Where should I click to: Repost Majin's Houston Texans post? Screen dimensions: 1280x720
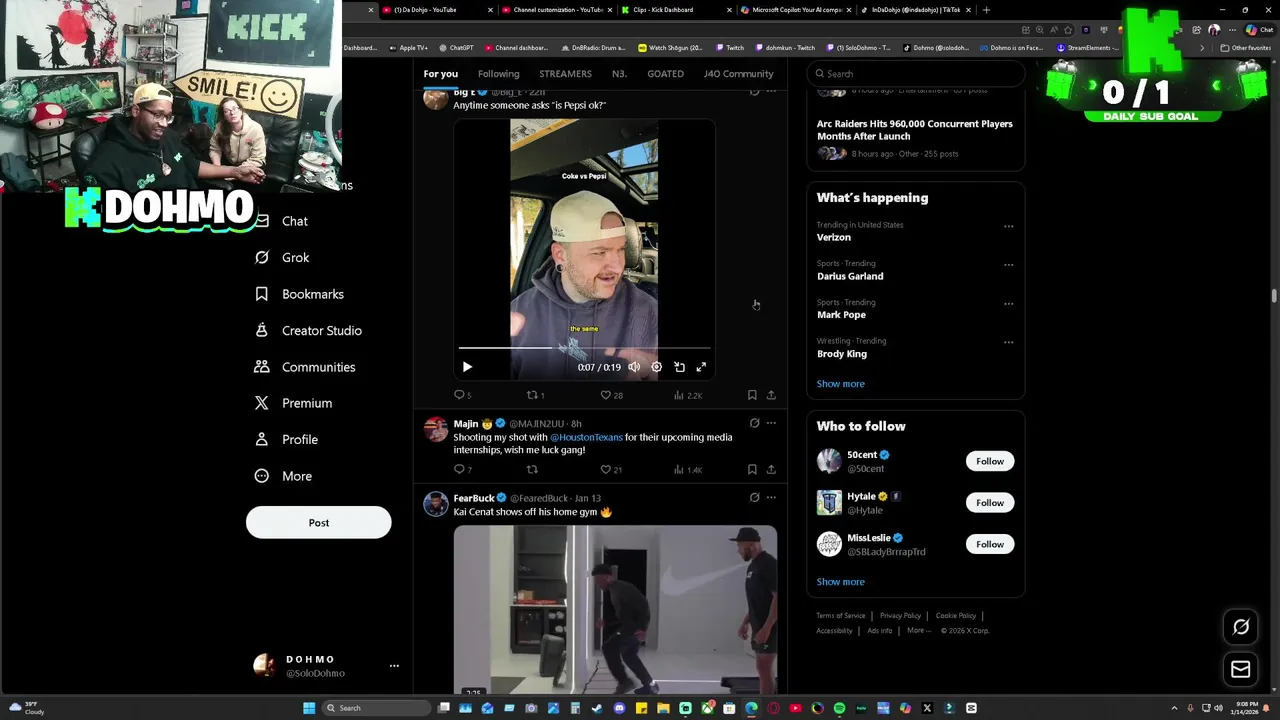pos(532,469)
